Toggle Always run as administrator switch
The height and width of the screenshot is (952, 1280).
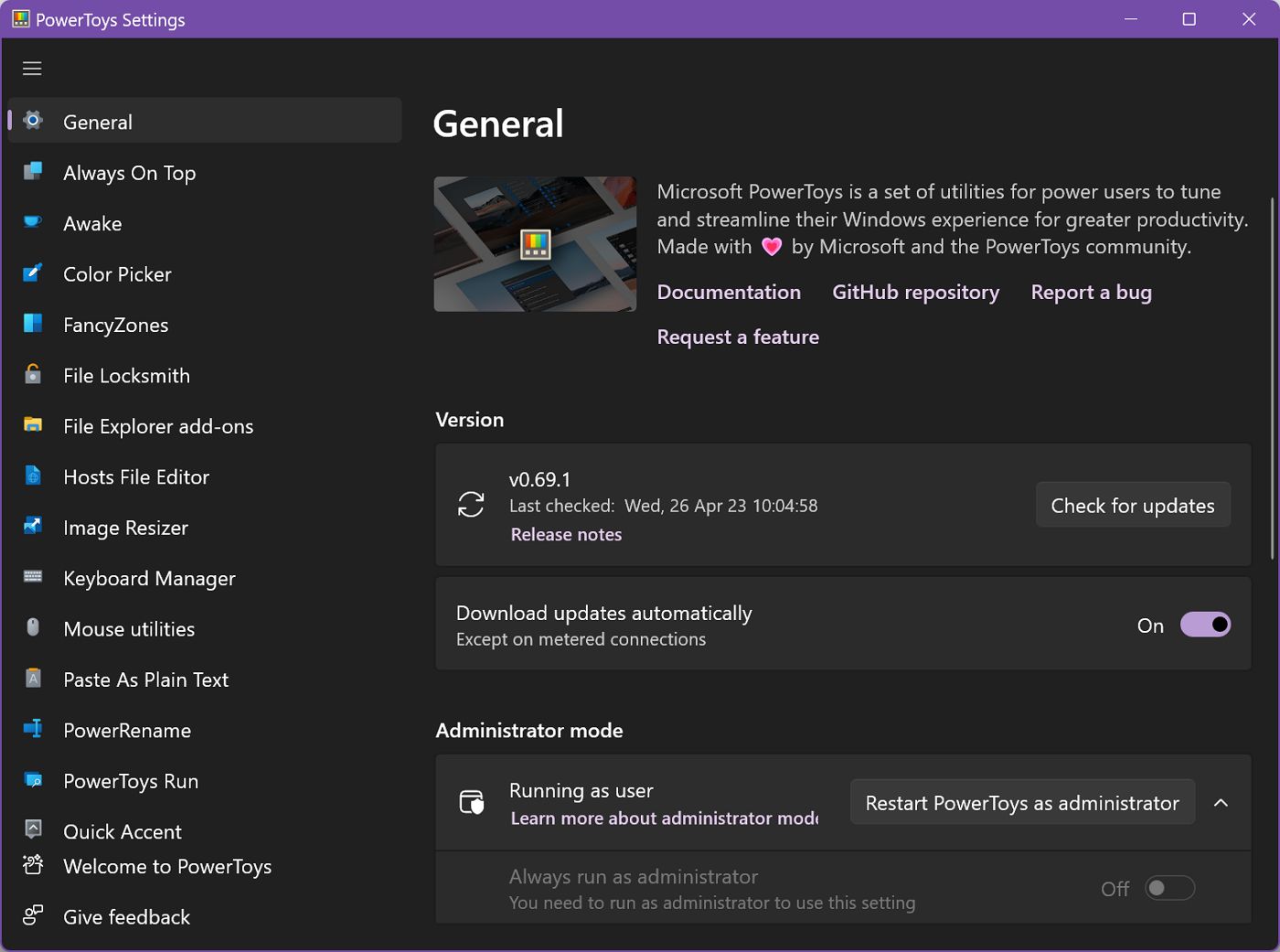[x=1169, y=888]
